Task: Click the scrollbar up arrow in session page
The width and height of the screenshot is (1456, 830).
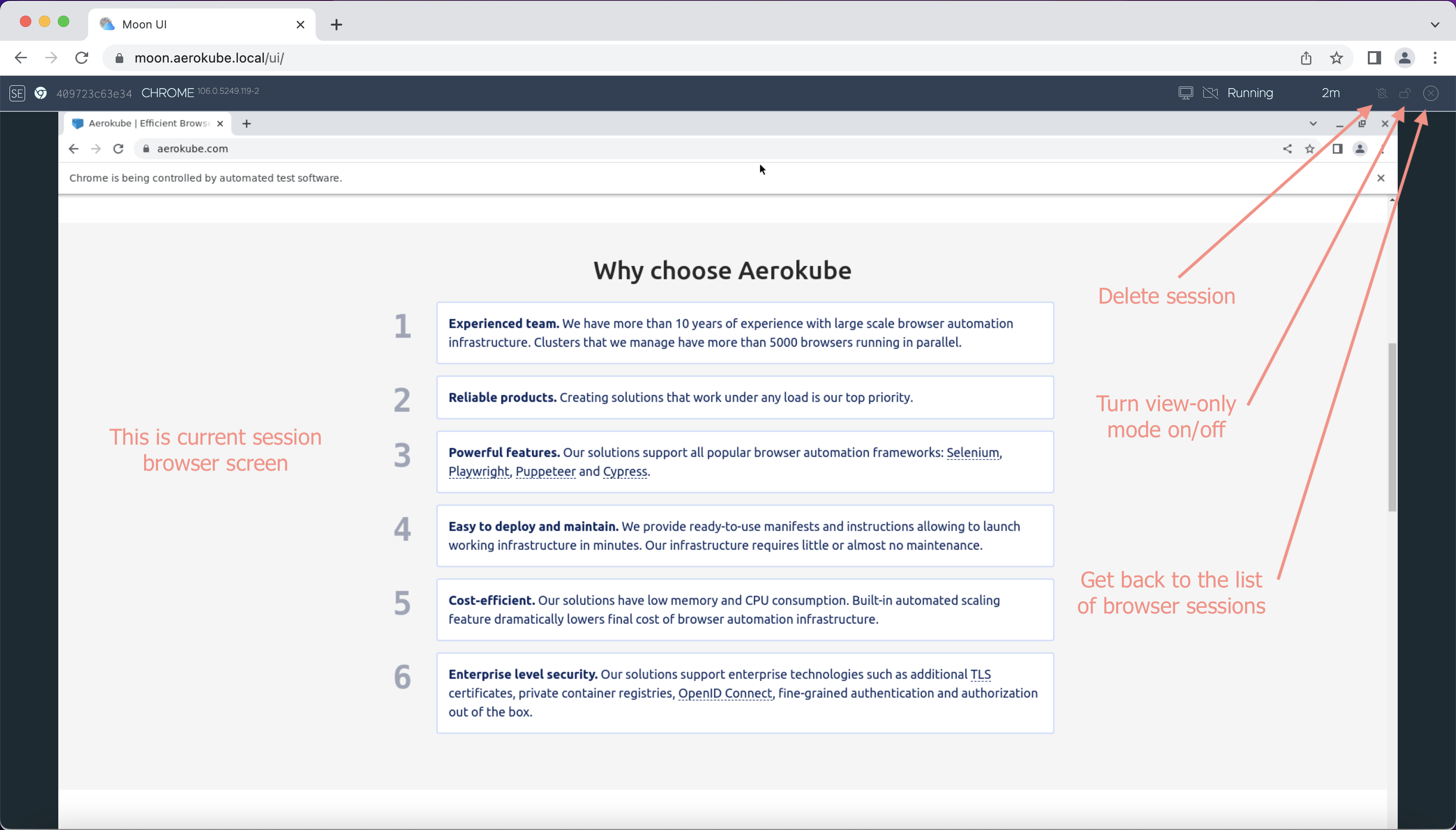Action: point(1392,199)
